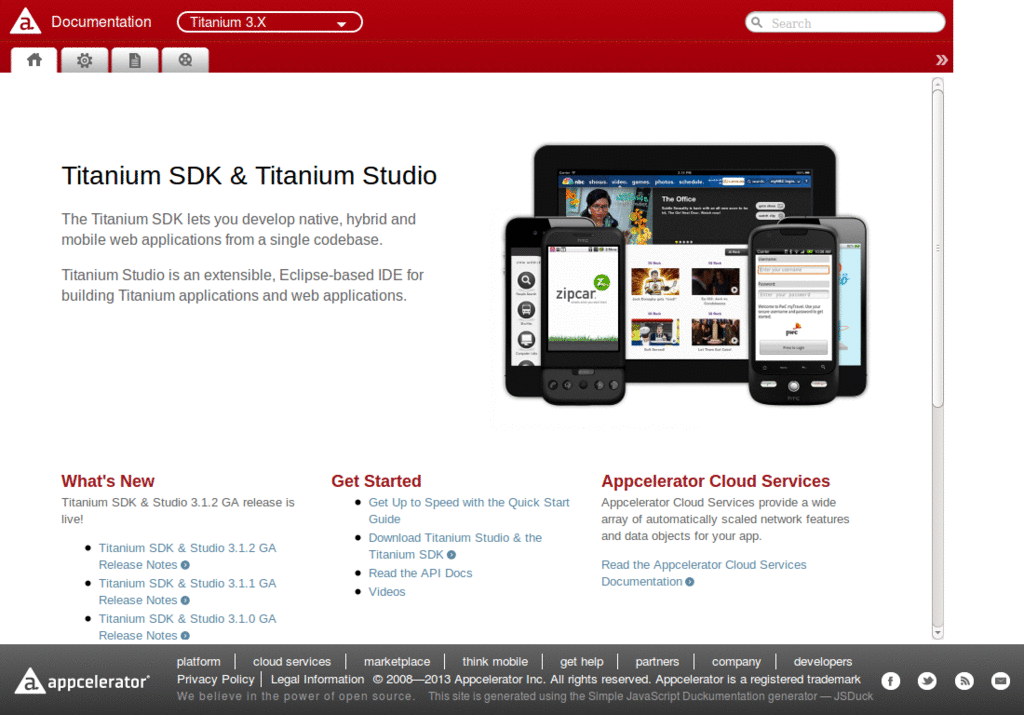Open the Videos link under Get Started
This screenshot has width=1024, height=715.
tap(387, 592)
